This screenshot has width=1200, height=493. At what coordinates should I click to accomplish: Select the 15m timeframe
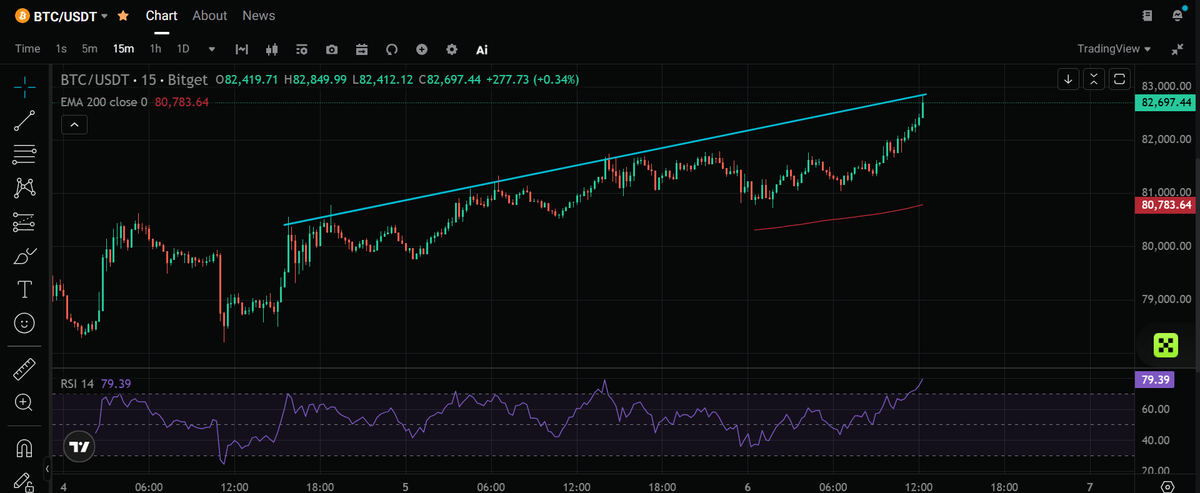(124, 49)
